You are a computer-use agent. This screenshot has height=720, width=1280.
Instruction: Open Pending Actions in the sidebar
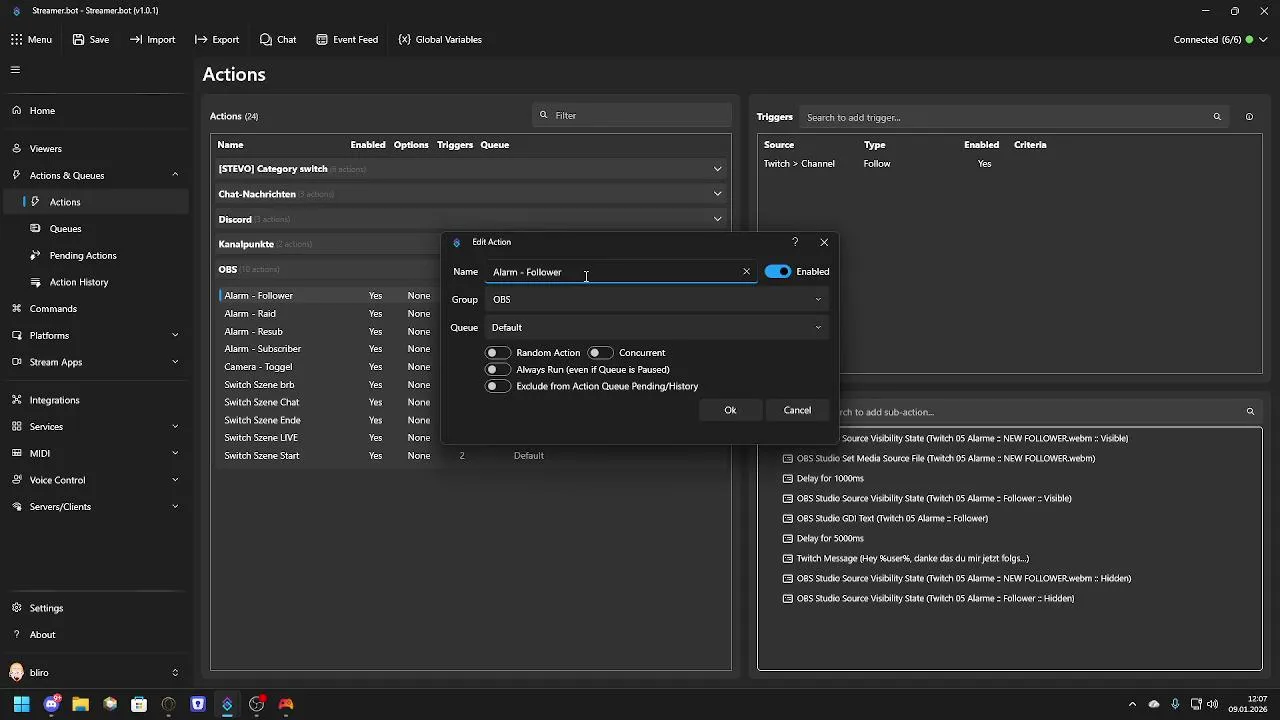94,256
